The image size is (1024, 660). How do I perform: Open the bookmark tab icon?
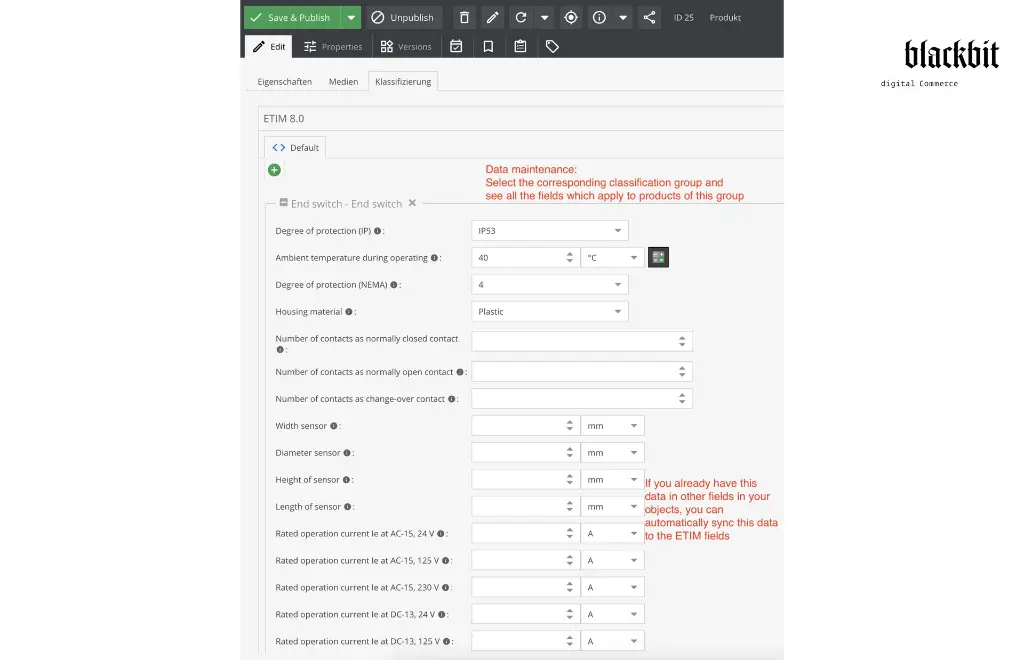coord(488,46)
